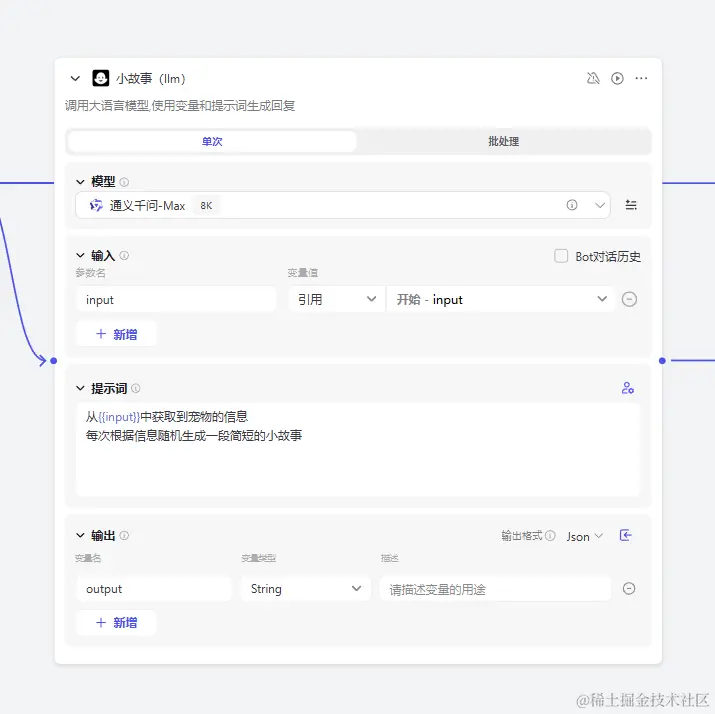Click the input parameter name field

click(x=176, y=300)
